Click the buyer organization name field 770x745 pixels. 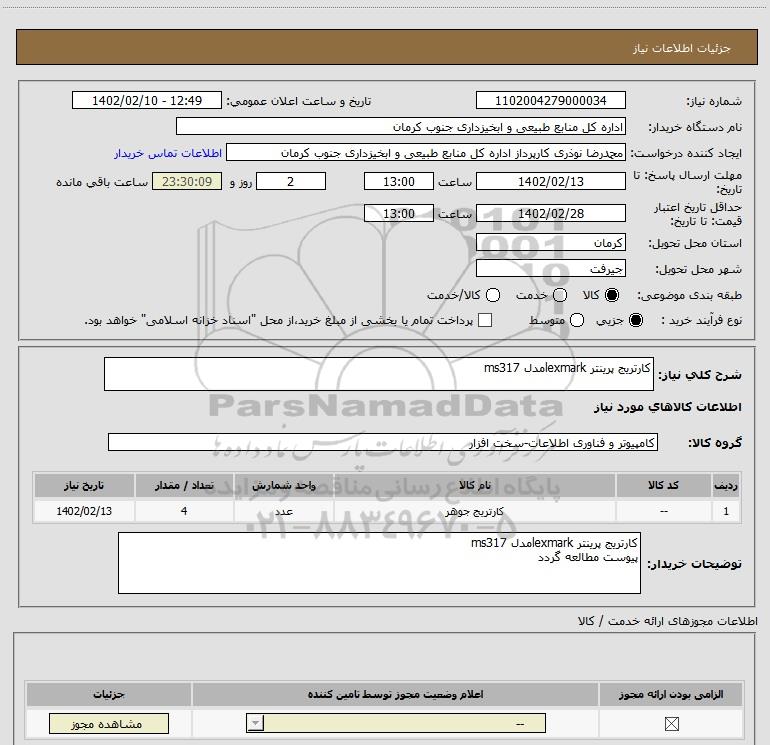click(401, 127)
